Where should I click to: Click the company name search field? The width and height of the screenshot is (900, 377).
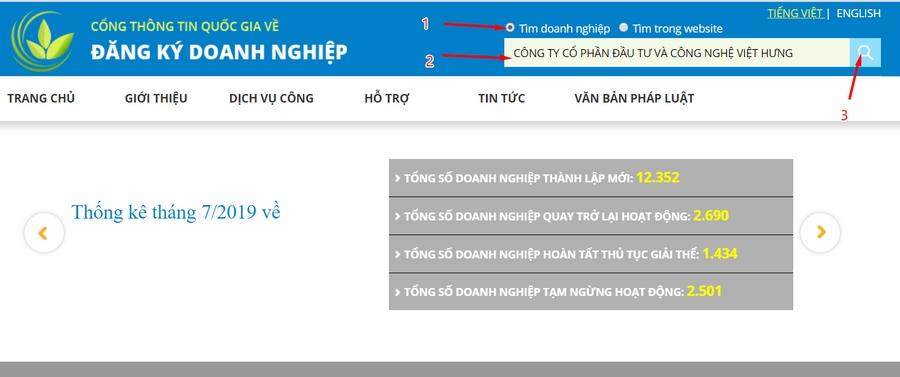pos(677,53)
